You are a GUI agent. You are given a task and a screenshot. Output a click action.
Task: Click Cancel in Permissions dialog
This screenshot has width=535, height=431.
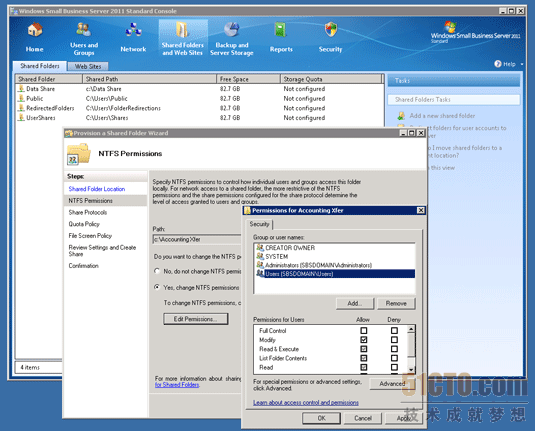pyautogui.click(x=363, y=418)
